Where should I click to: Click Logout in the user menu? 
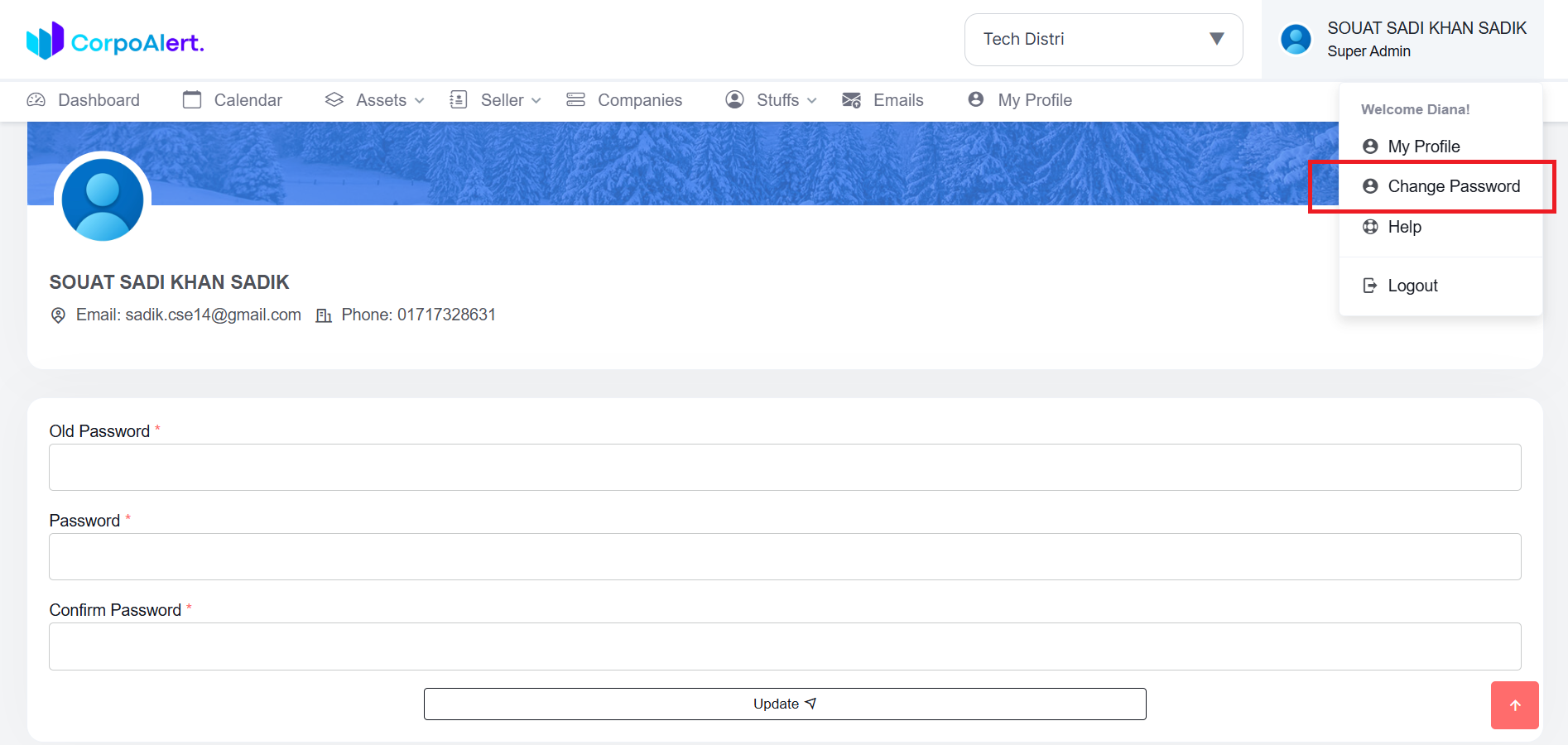point(1412,285)
